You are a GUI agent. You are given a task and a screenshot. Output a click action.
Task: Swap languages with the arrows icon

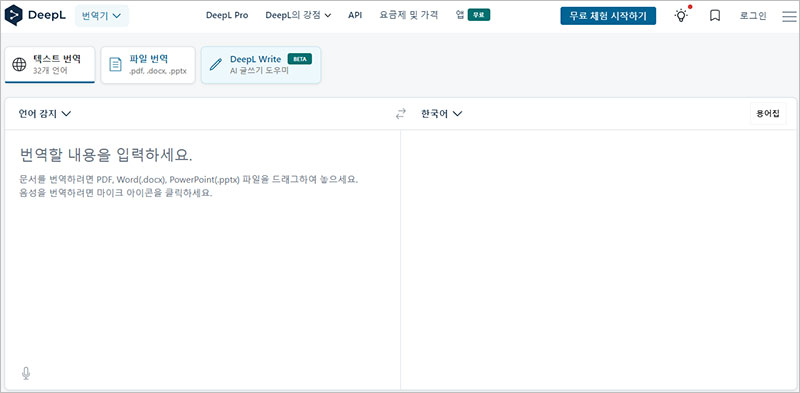coord(401,114)
